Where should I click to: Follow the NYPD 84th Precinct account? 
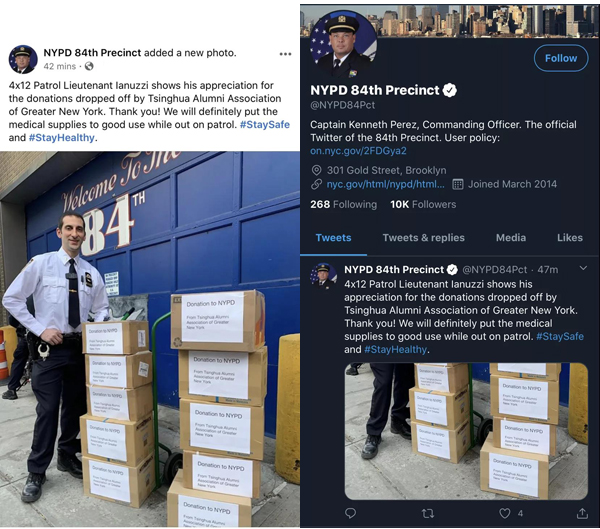tap(561, 58)
